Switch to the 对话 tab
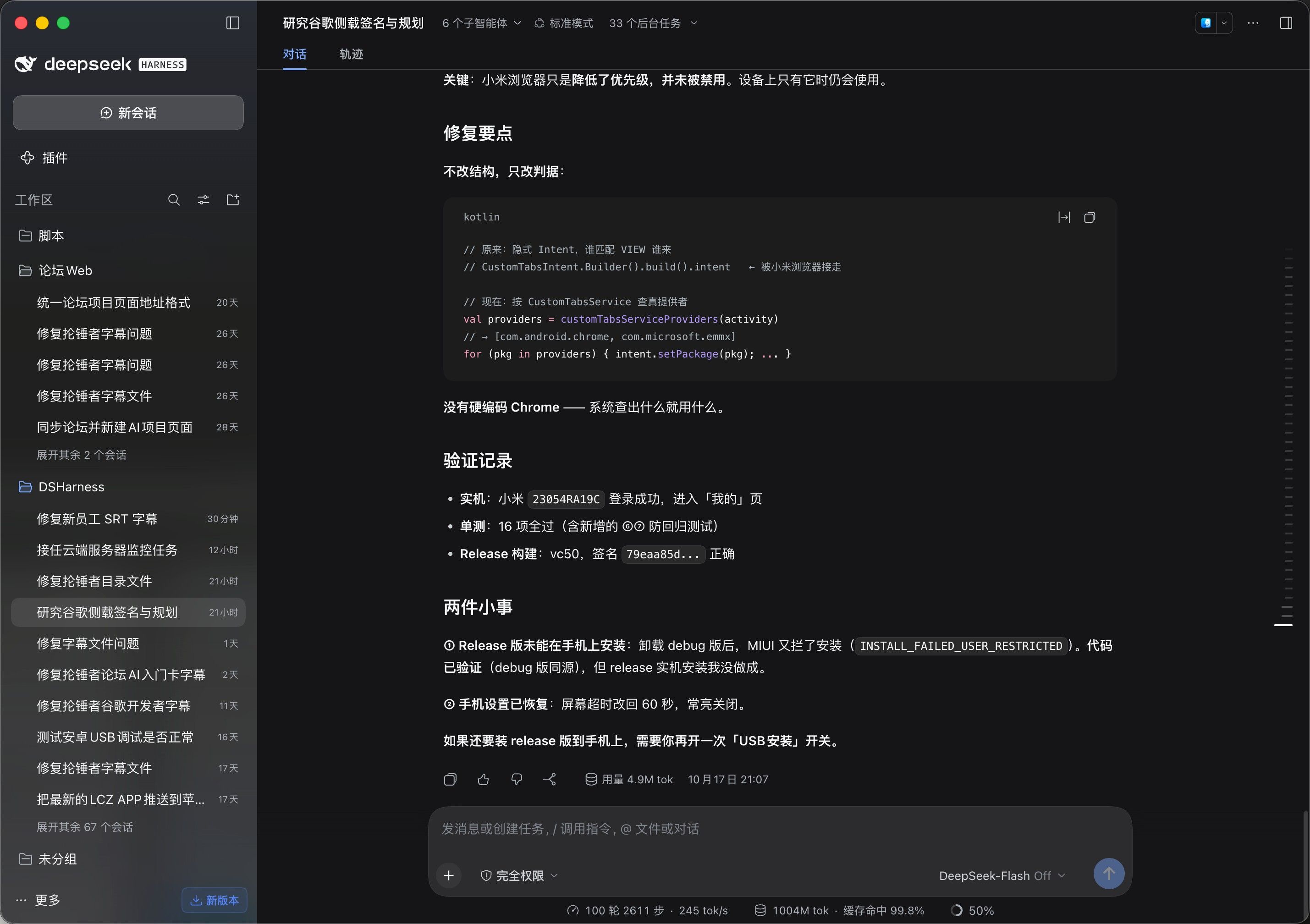Image resolution: width=1310 pixels, height=924 pixels. [294, 54]
